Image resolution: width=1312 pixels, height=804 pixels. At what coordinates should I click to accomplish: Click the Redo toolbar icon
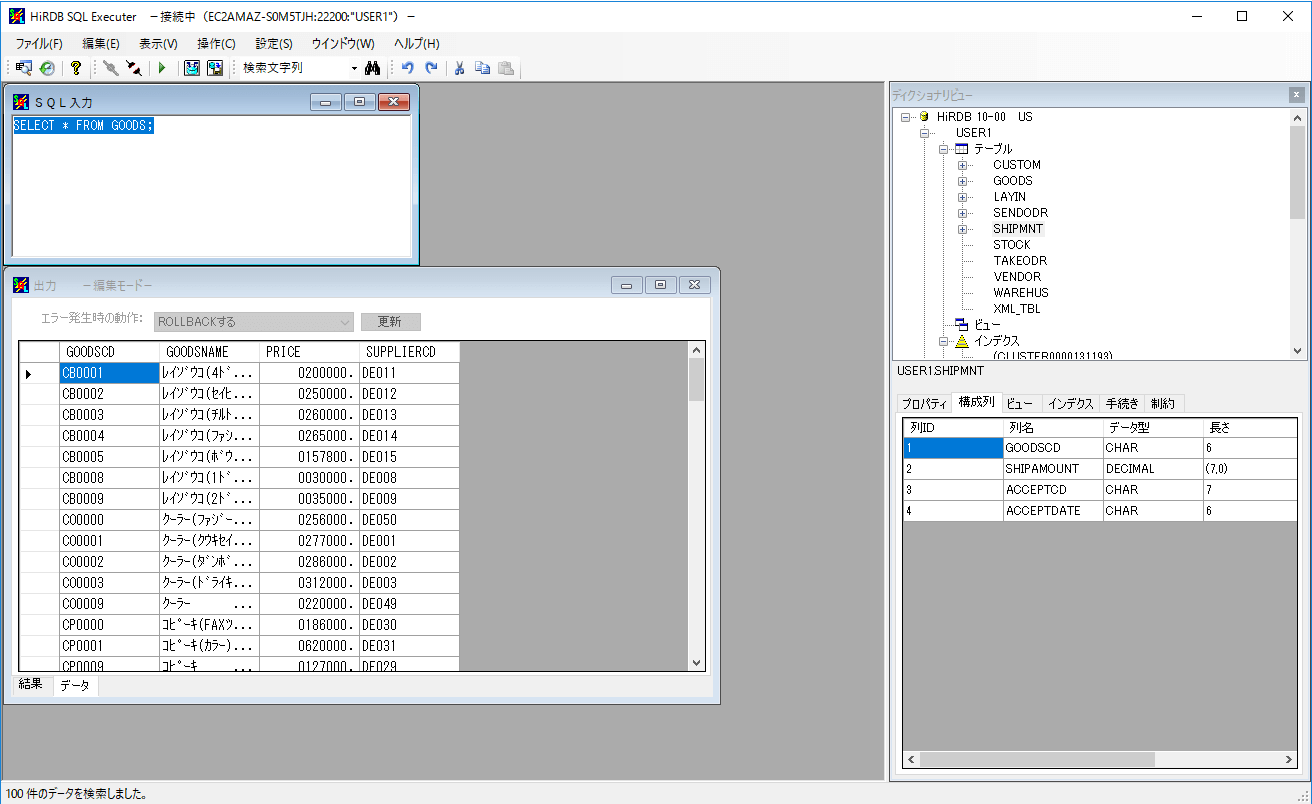[430, 67]
